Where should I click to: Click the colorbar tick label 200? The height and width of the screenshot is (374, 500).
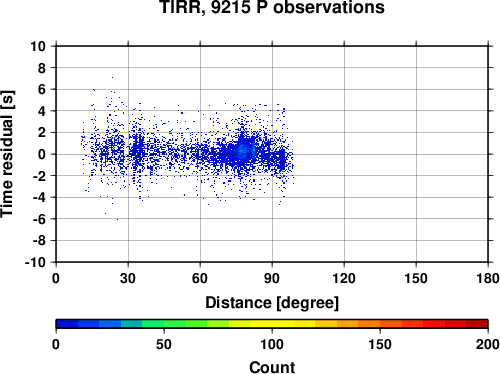[x=488, y=344]
